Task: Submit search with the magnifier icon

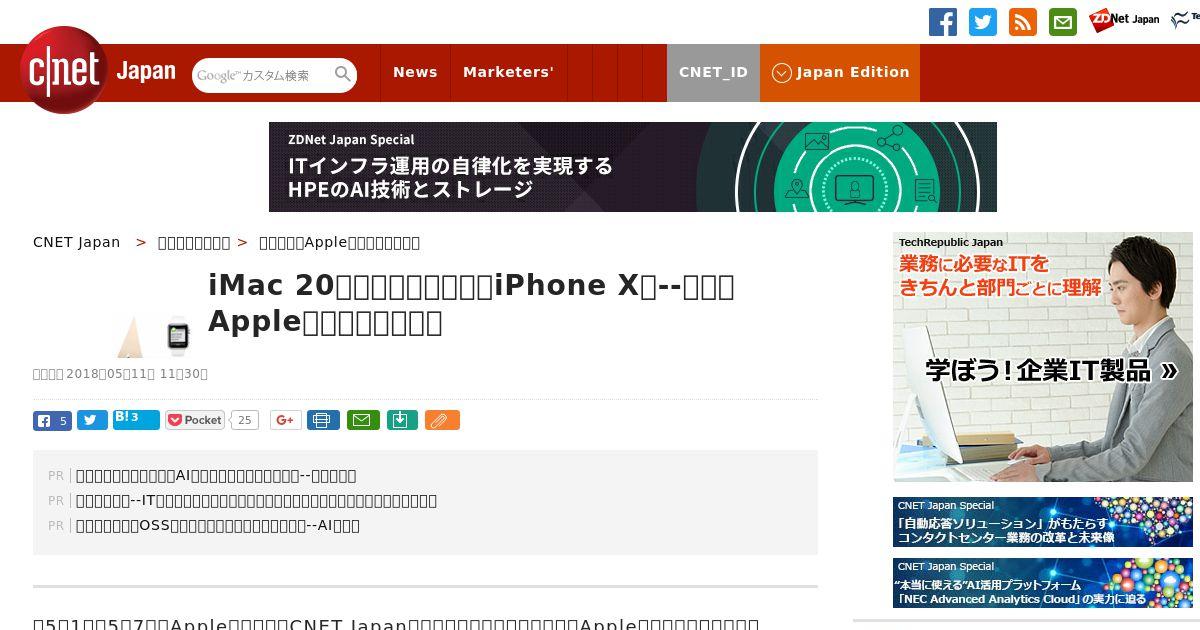Action: tap(343, 75)
